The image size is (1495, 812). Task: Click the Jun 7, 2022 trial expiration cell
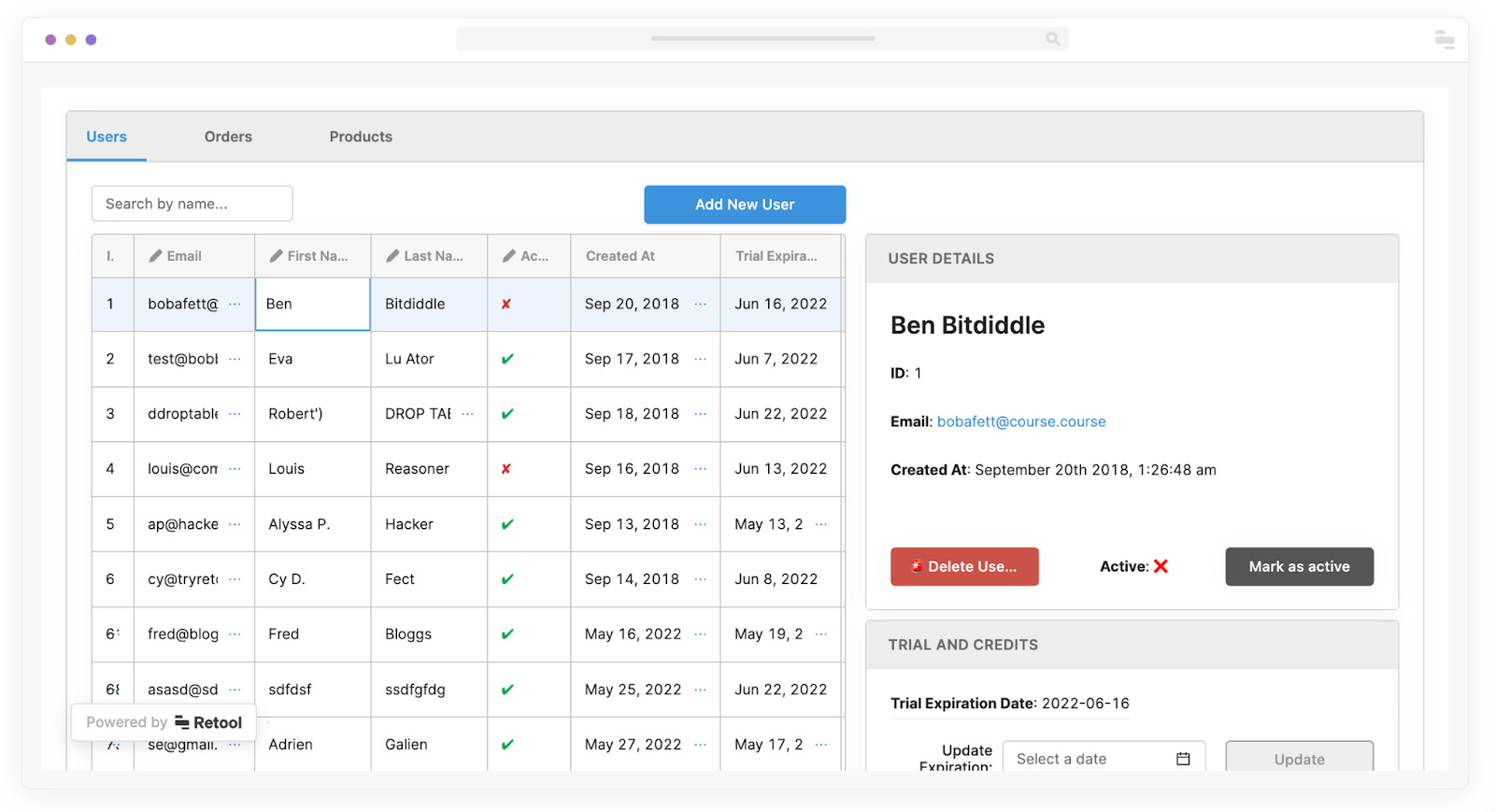tap(781, 359)
